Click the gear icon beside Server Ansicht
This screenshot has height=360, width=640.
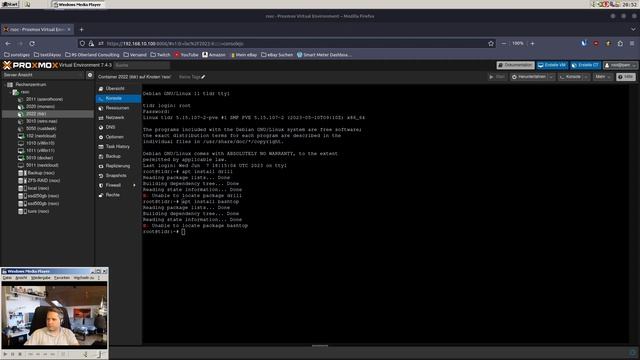coord(90,75)
